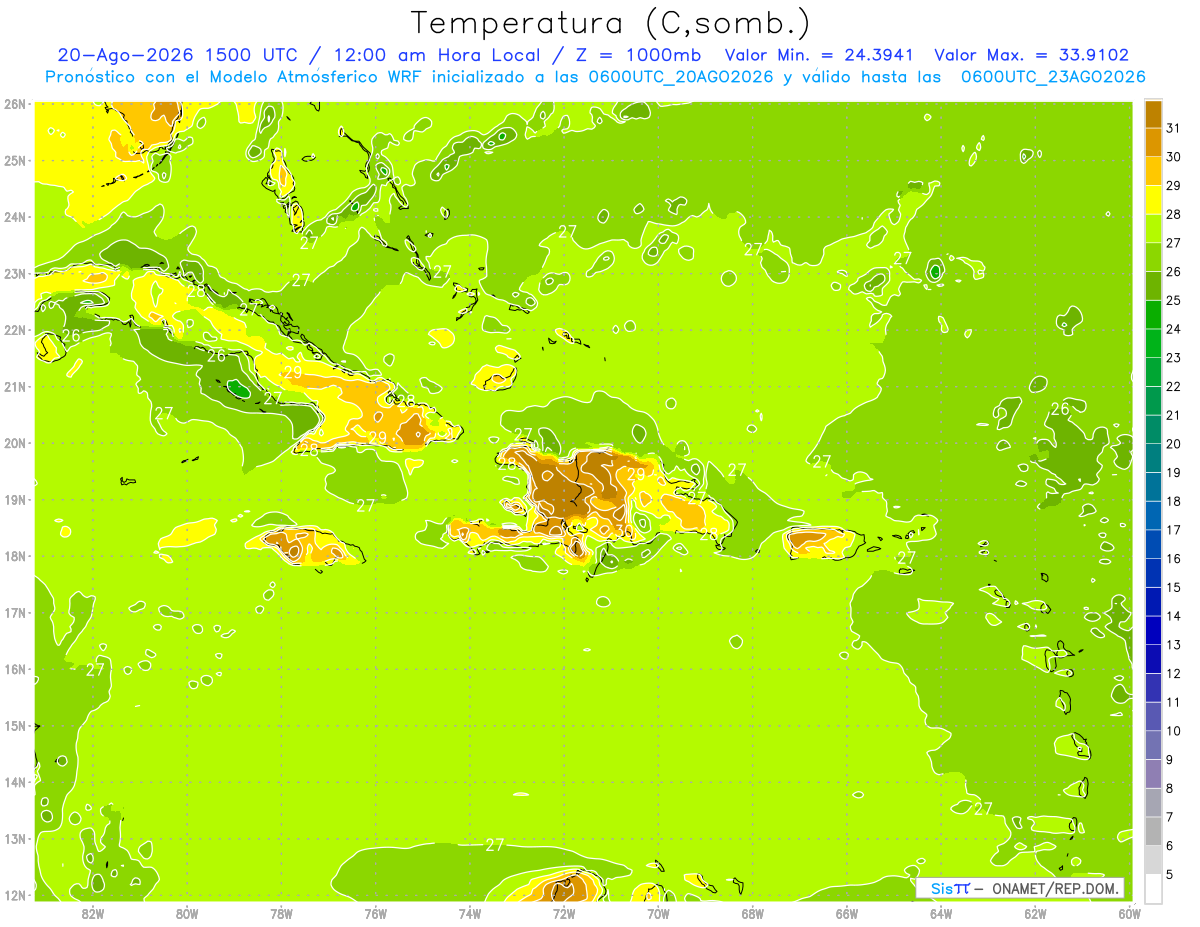Click the 'Z = 1000mb' level text

tap(638, 55)
